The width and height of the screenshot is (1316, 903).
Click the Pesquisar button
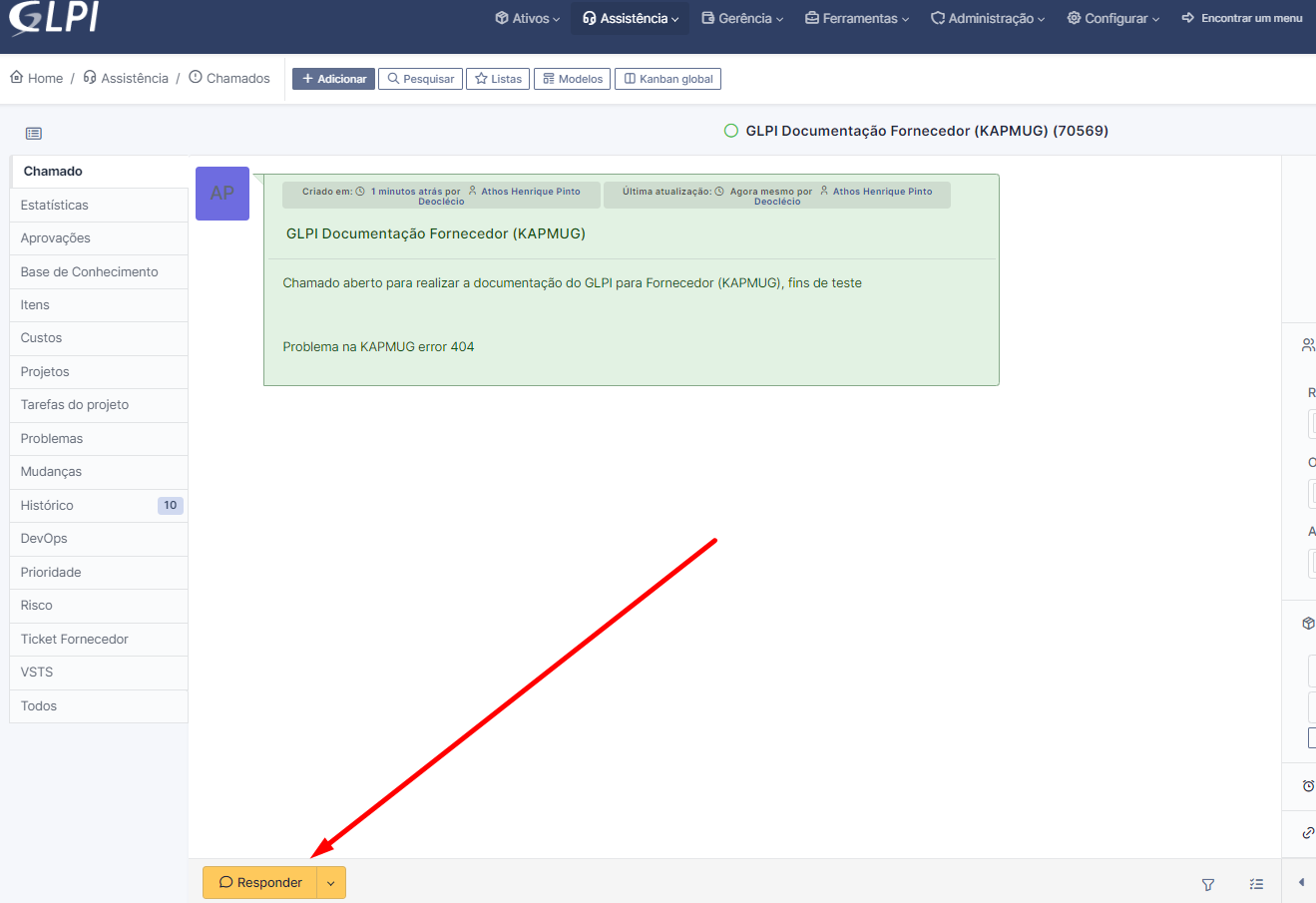[420, 79]
